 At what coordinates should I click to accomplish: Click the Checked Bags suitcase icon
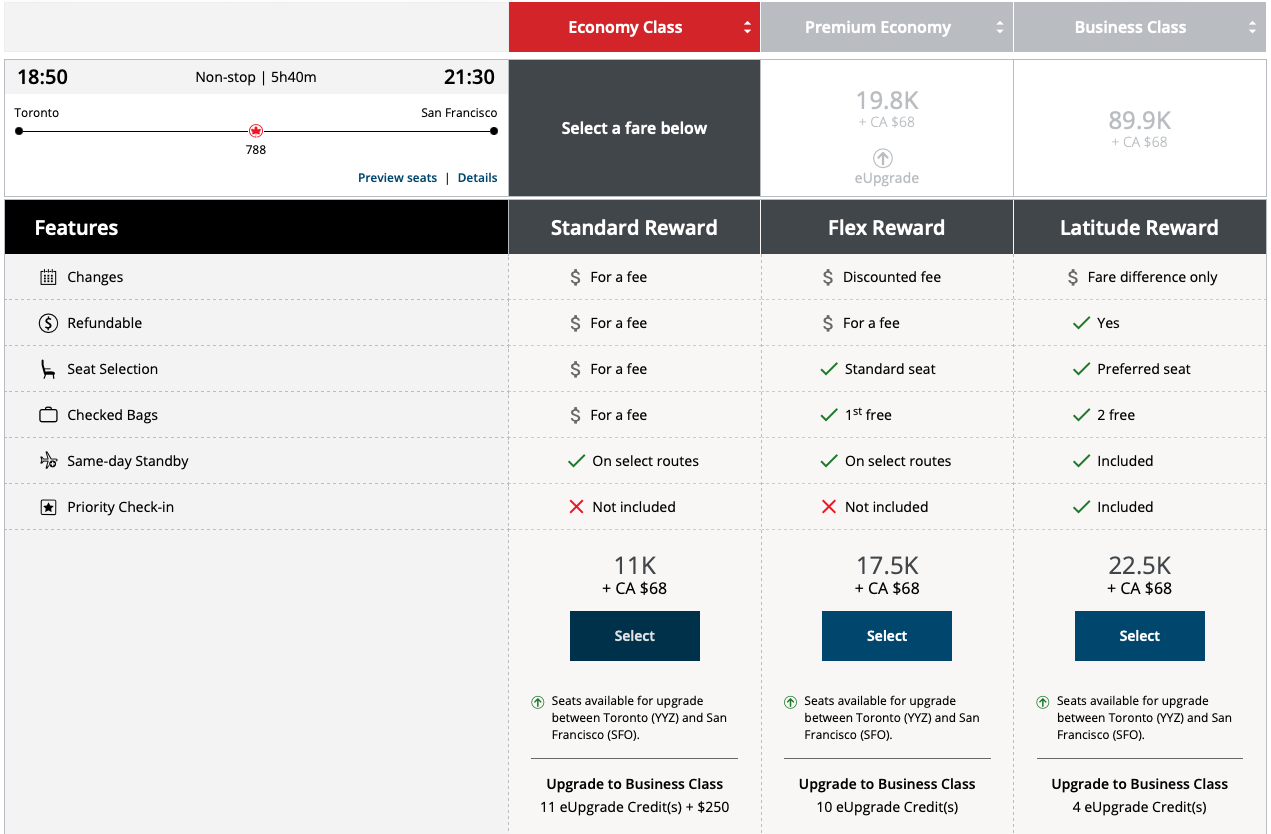pos(48,415)
